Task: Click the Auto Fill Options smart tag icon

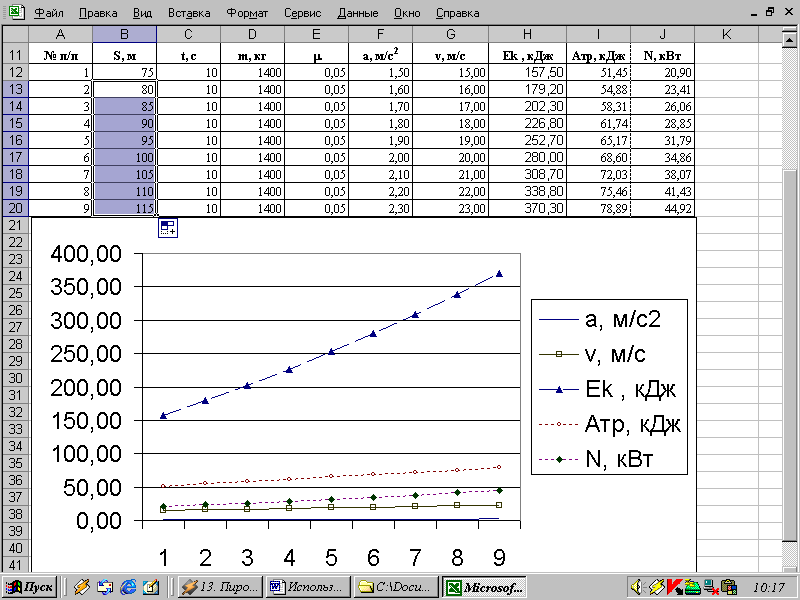Action: (167, 228)
